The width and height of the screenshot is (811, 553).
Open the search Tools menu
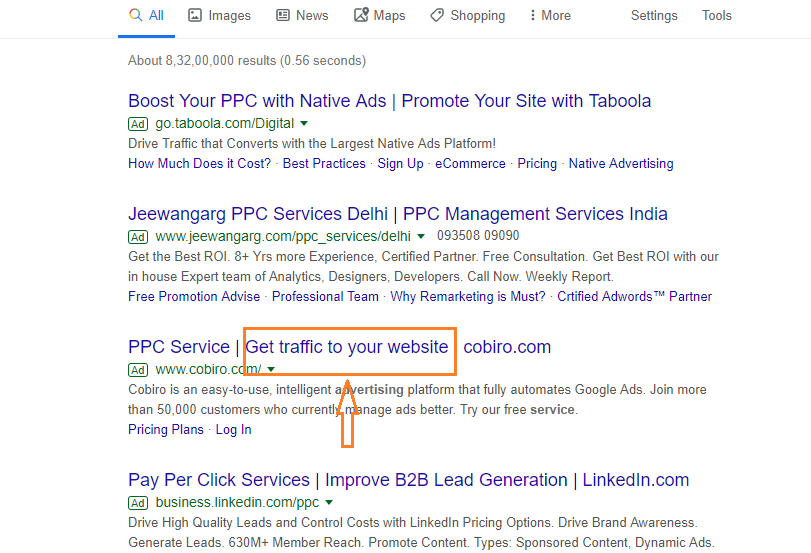716,16
